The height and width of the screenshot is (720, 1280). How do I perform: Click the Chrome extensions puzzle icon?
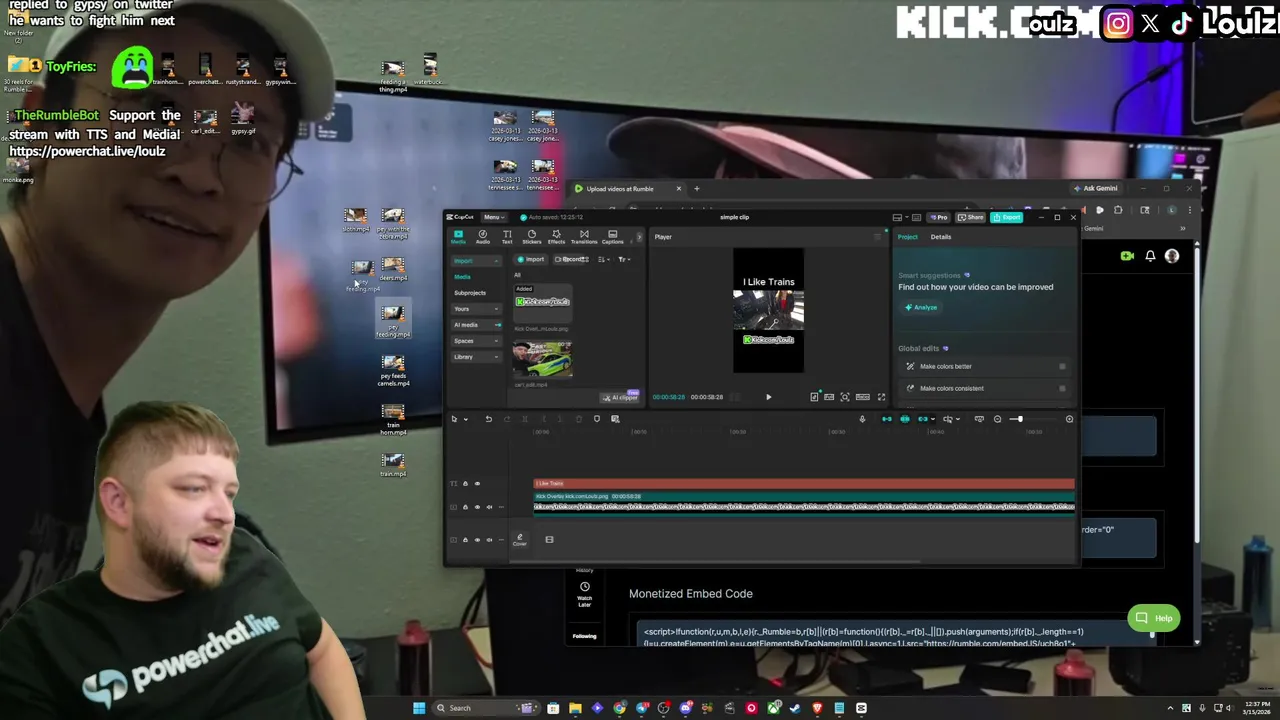click(1118, 210)
